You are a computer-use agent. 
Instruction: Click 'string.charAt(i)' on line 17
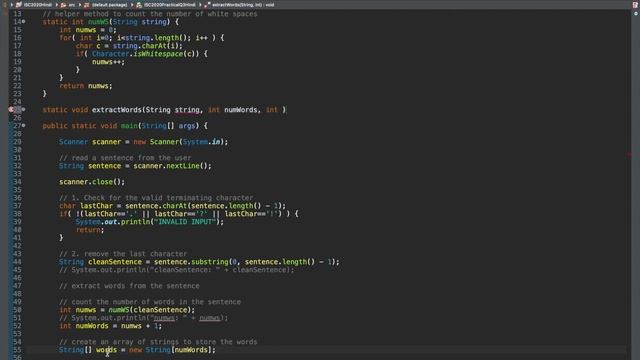[147, 46]
